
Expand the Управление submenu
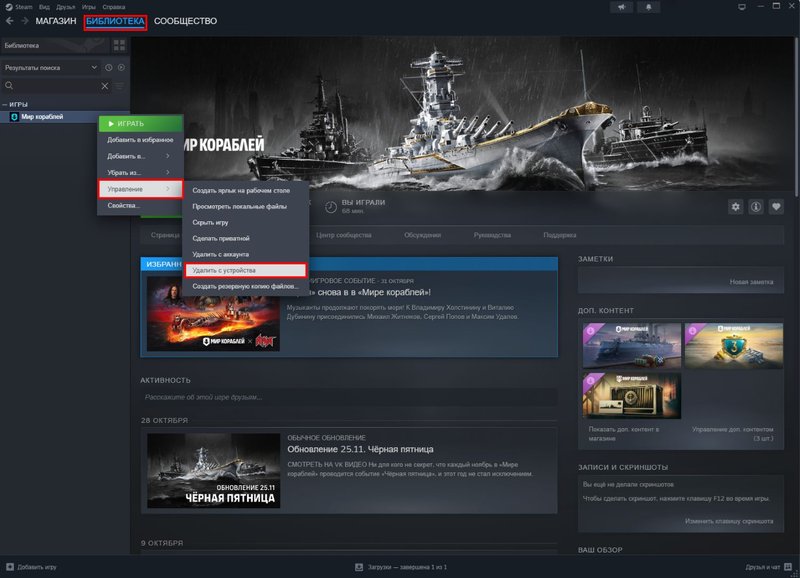click(122, 187)
